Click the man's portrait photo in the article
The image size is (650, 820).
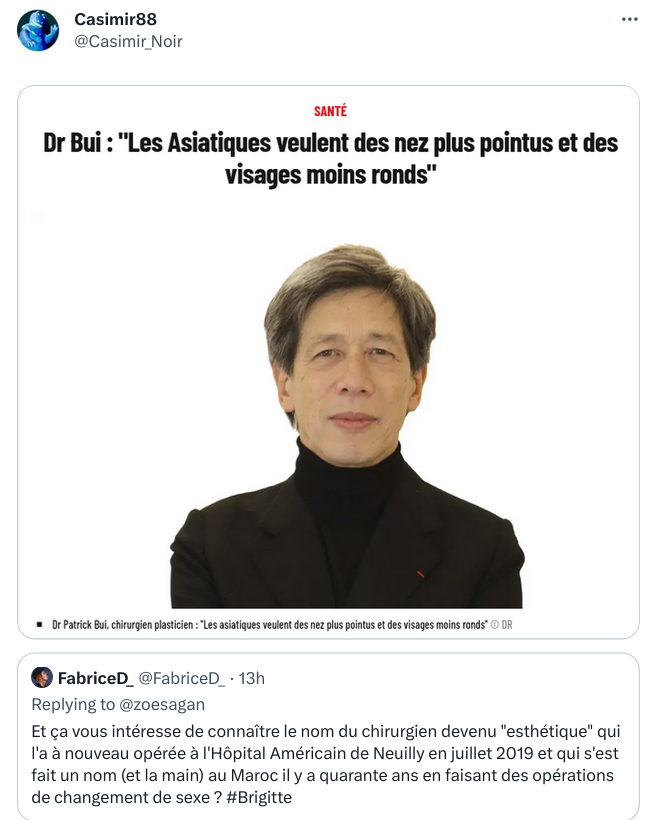click(x=347, y=426)
